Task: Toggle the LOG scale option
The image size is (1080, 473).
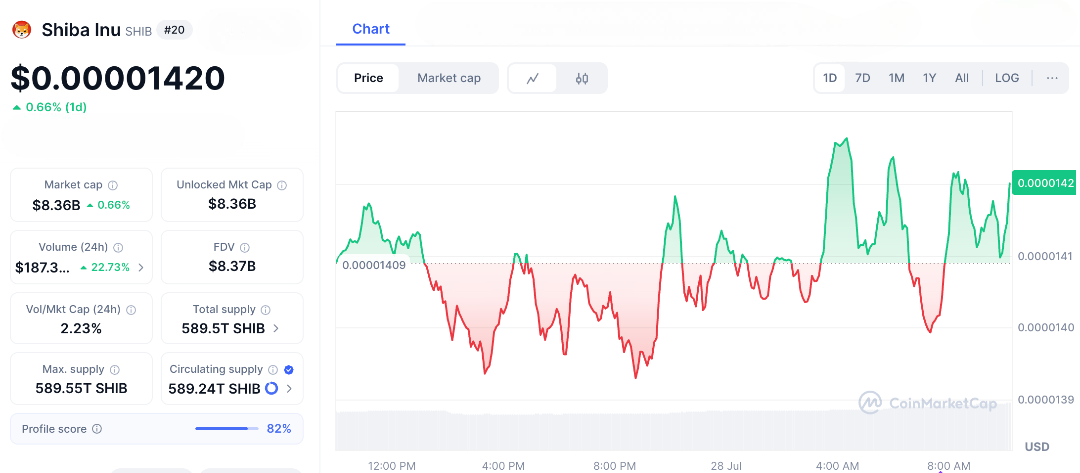Action: pos(1007,78)
